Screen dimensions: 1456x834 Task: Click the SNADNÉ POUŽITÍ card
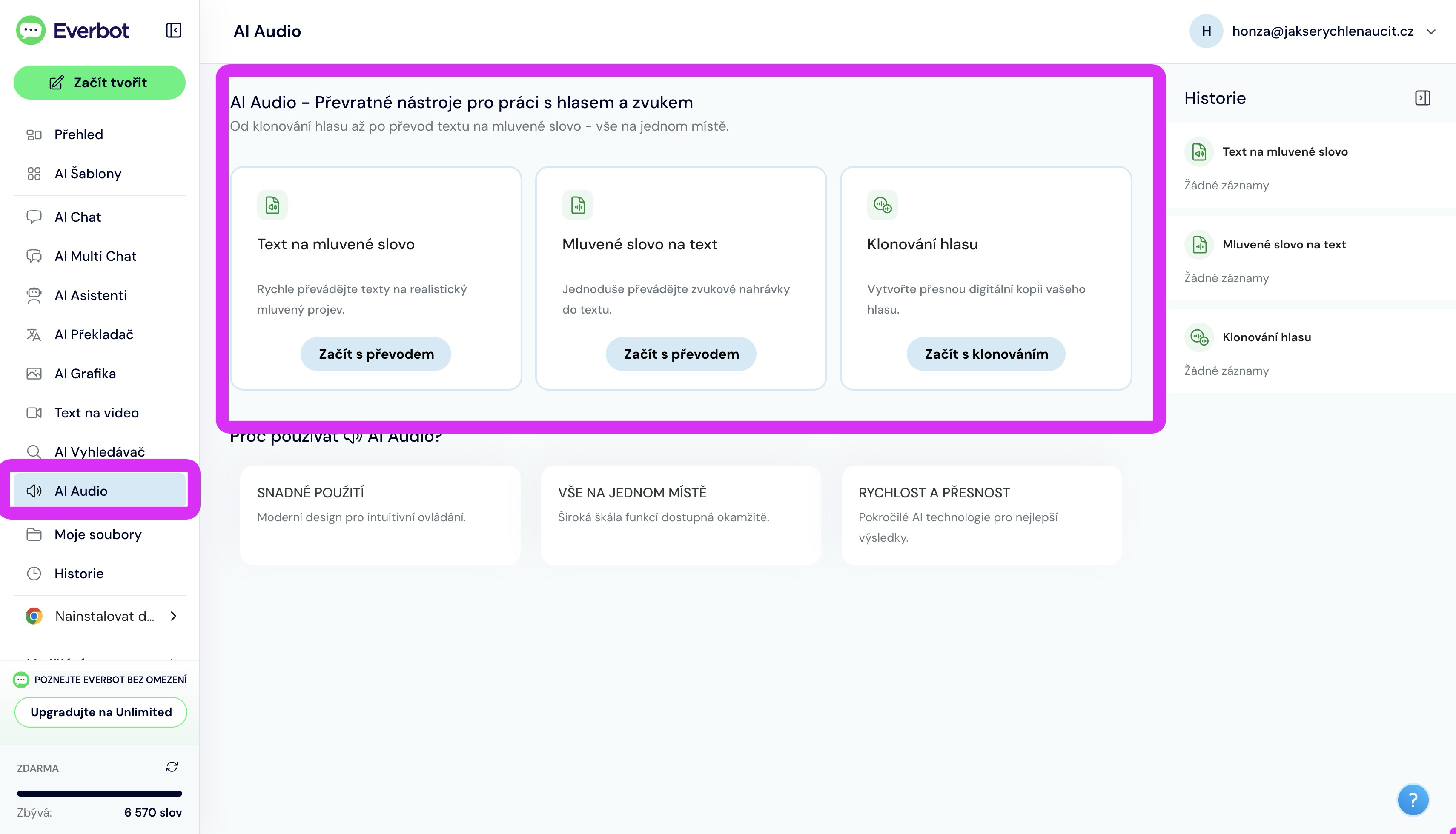point(380,515)
